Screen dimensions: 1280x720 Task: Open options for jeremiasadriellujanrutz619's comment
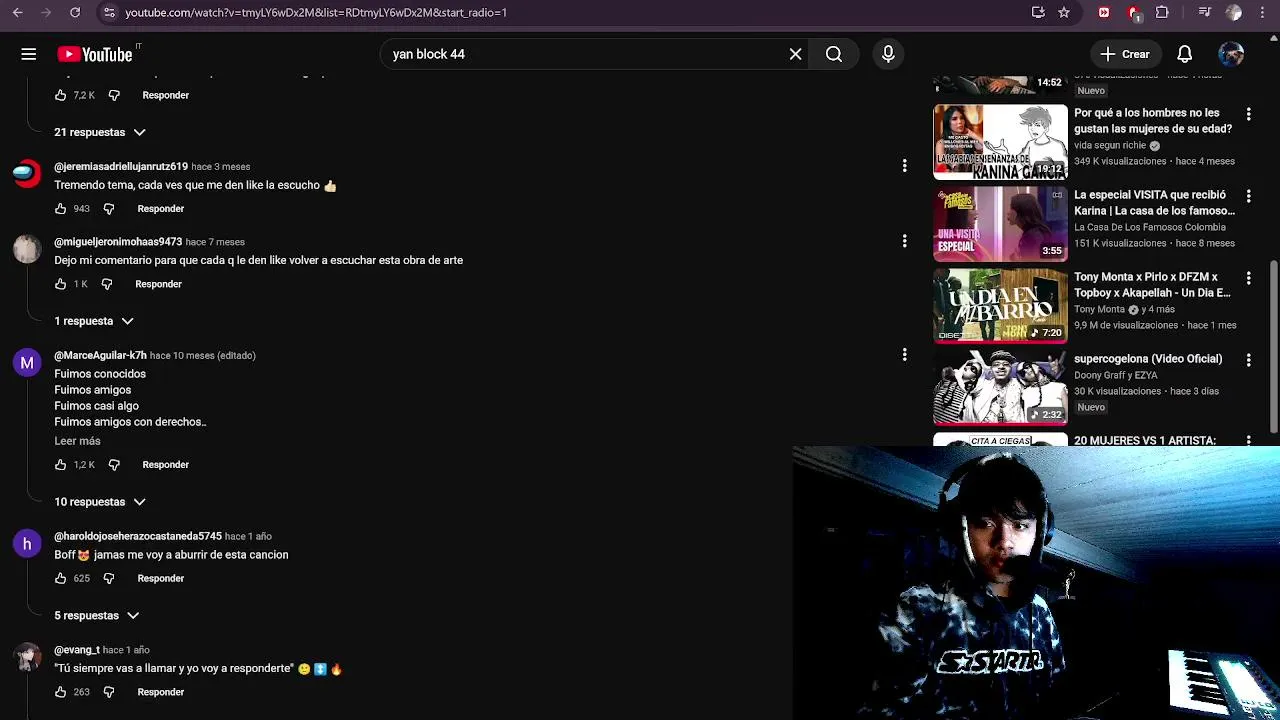(x=904, y=165)
